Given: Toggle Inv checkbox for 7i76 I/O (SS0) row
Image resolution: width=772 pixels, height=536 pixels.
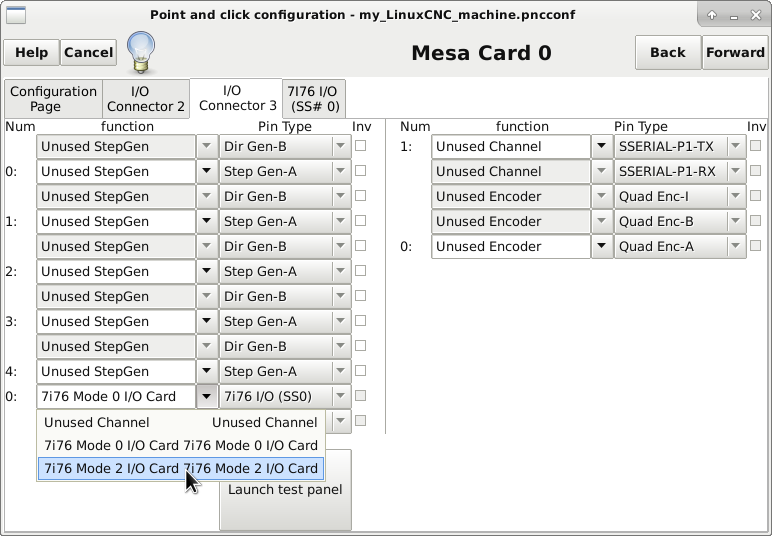Looking at the screenshot, I should 360,396.
